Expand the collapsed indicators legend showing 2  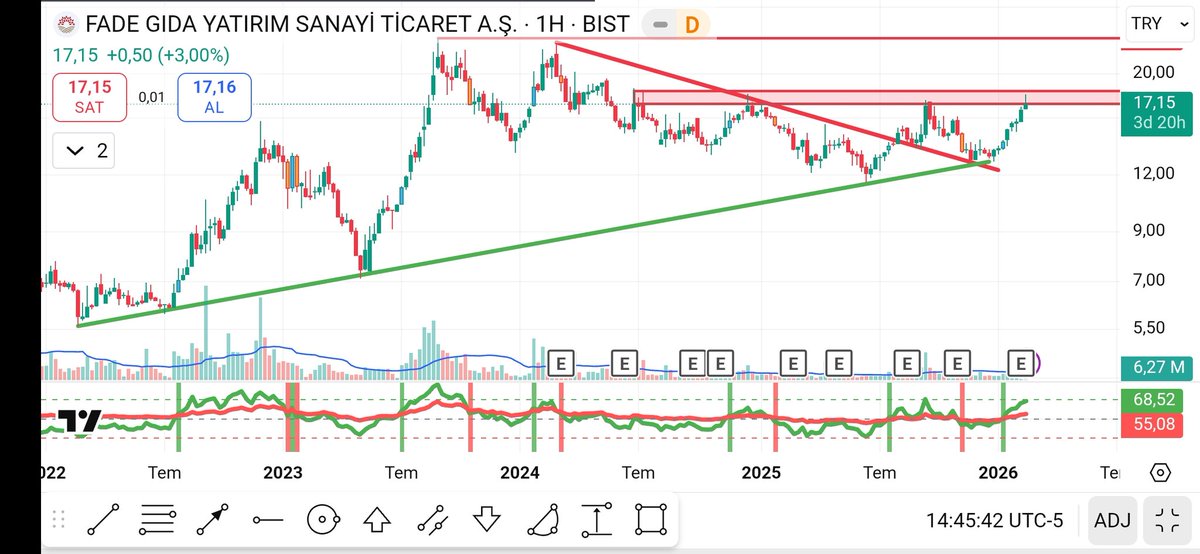point(86,151)
